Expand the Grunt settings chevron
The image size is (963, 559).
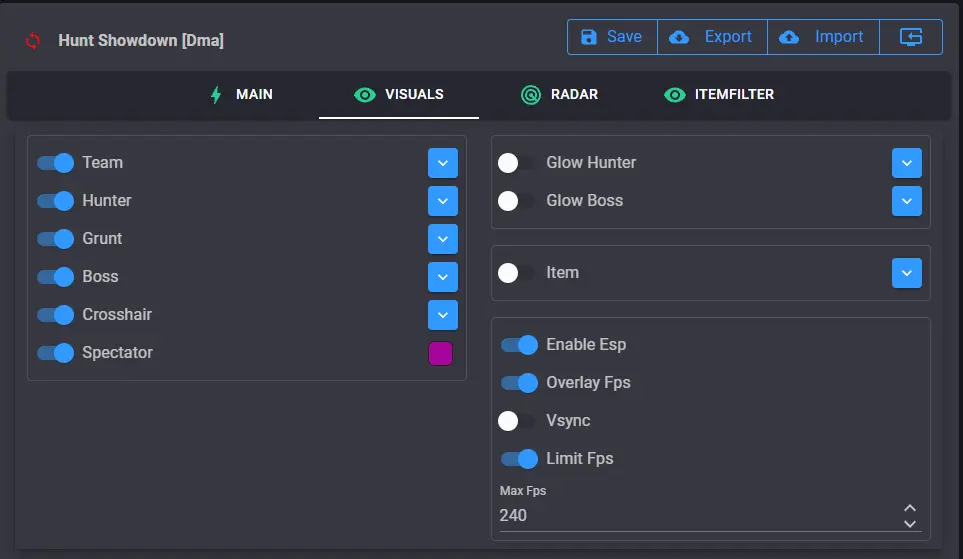point(443,239)
